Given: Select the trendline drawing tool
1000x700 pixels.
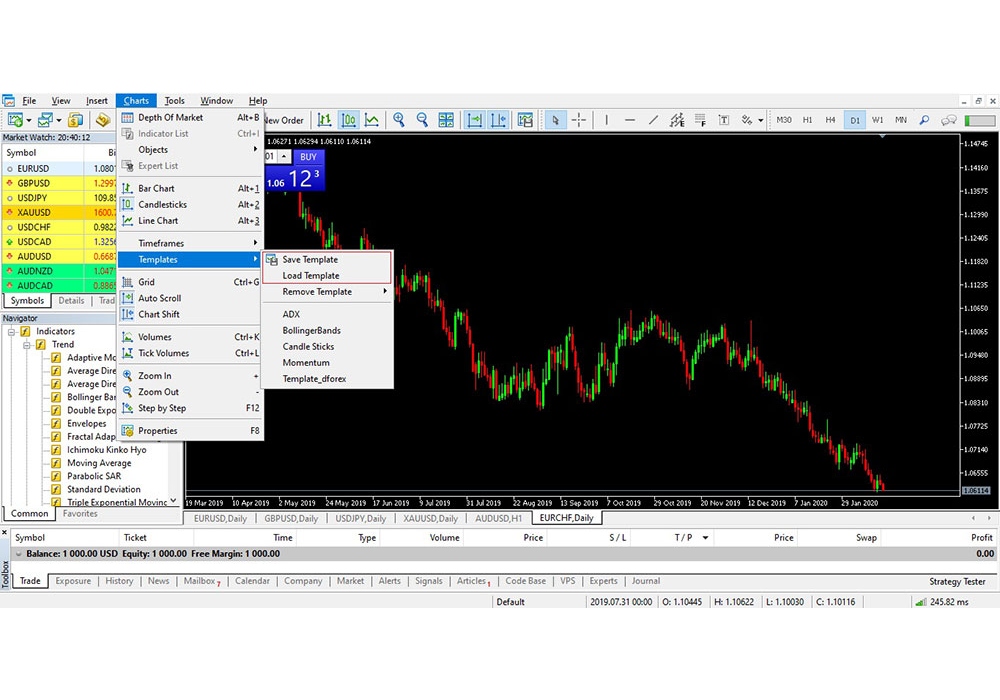Looking at the screenshot, I should [x=654, y=120].
